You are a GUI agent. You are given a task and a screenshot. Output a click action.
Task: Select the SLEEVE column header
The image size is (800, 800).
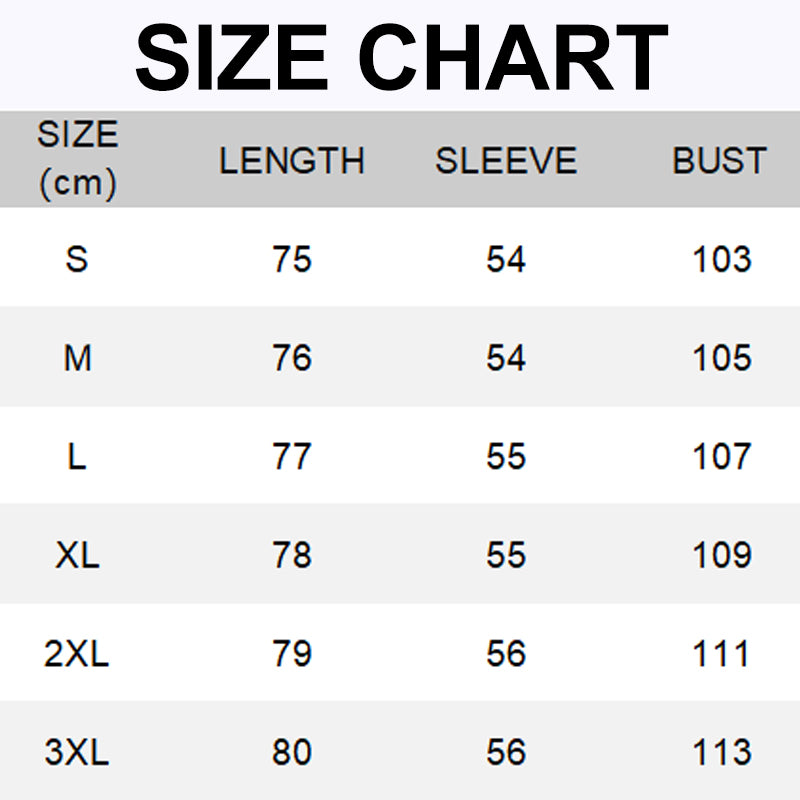coord(506,161)
